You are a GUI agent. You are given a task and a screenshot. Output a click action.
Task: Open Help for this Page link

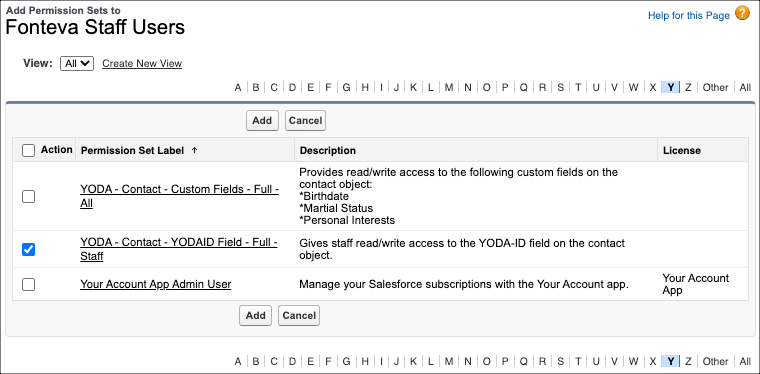click(689, 16)
